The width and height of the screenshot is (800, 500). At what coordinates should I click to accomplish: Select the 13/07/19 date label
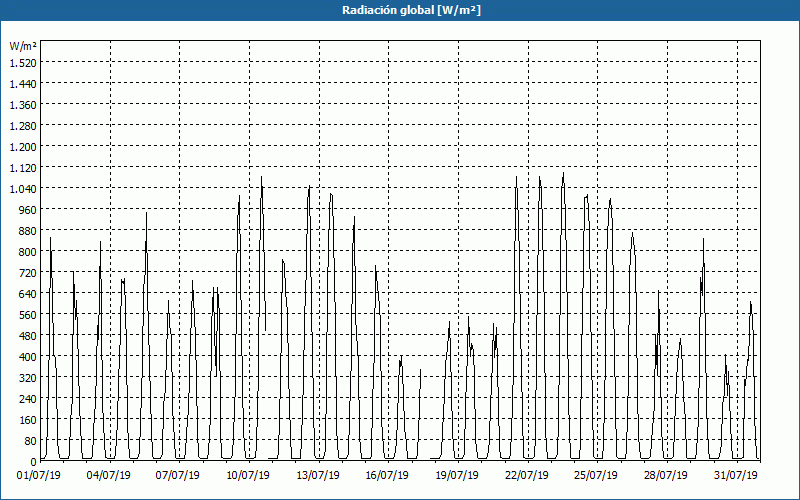[x=318, y=476]
